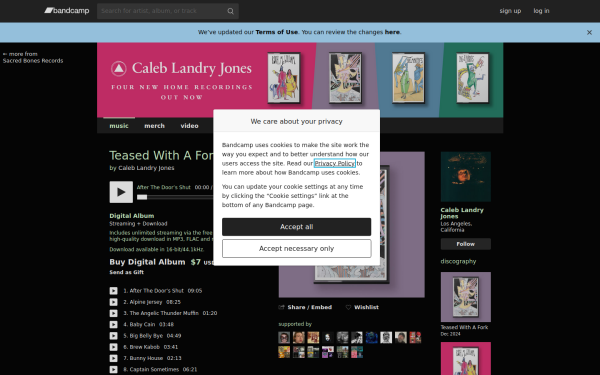Click Buy Digital Album
The height and width of the screenshot is (375, 600).
147,262
